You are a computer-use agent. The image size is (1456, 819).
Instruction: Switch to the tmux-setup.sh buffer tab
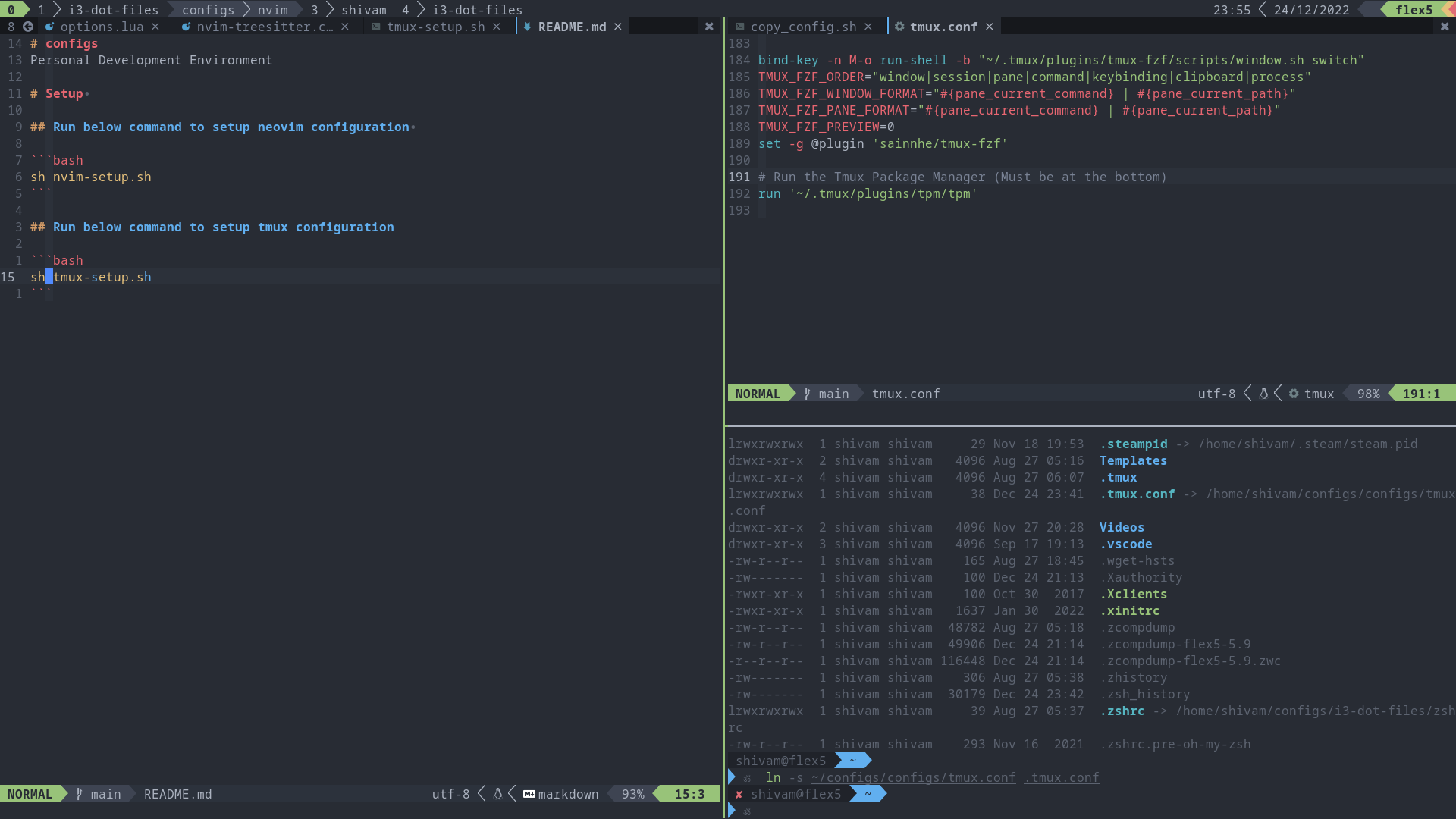click(435, 27)
